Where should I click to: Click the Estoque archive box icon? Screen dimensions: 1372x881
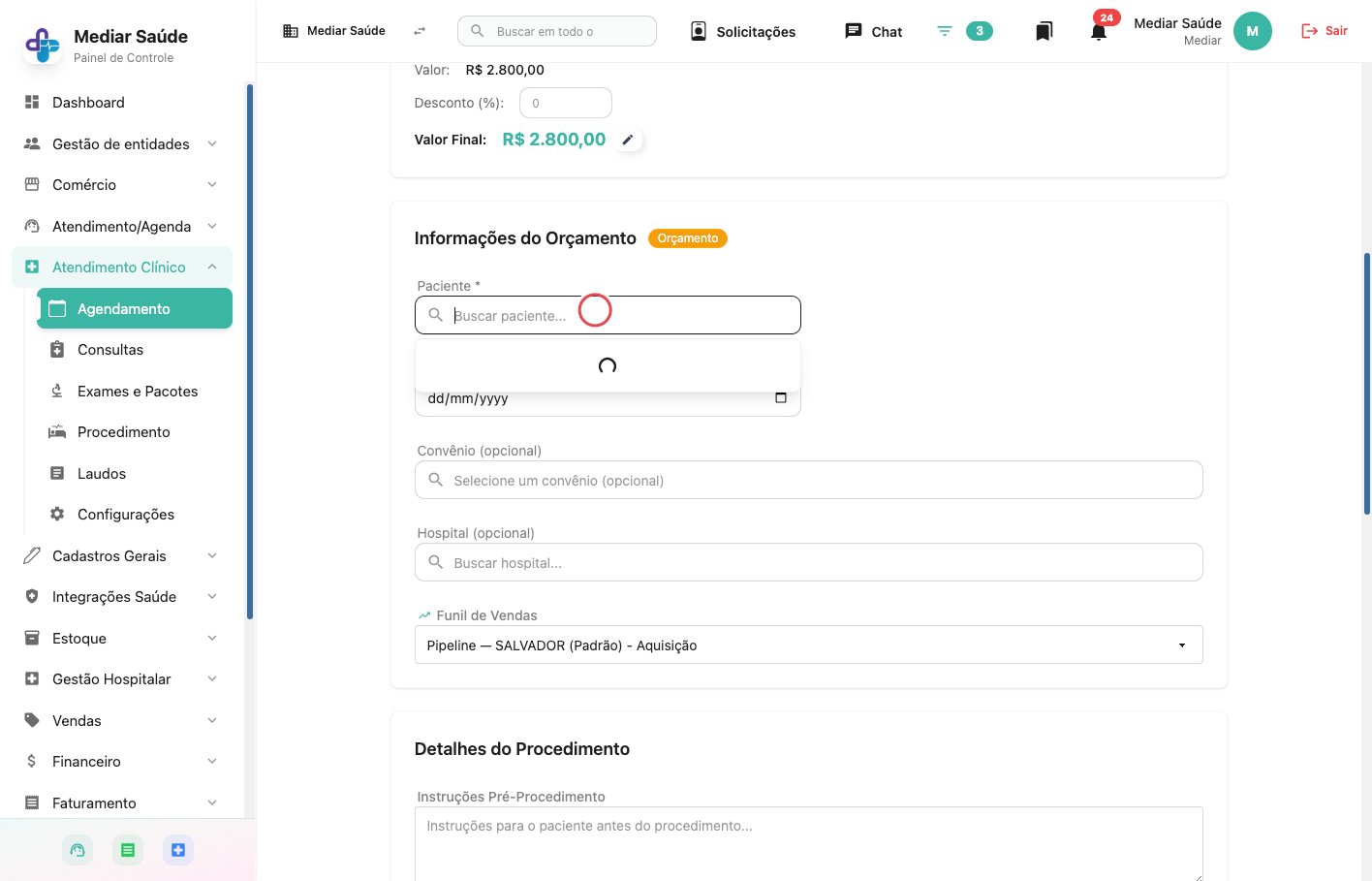click(32, 638)
